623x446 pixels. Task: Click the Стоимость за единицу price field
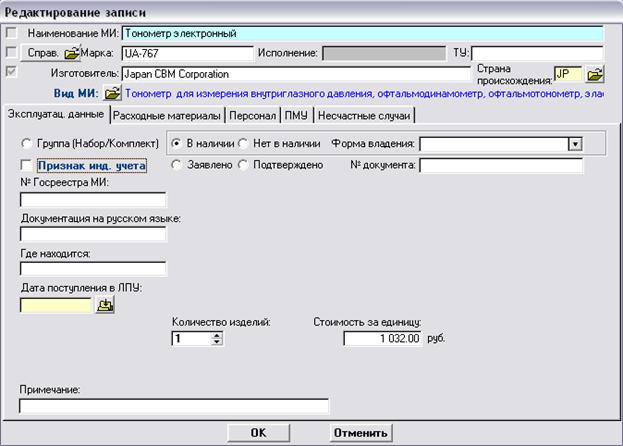385,339
